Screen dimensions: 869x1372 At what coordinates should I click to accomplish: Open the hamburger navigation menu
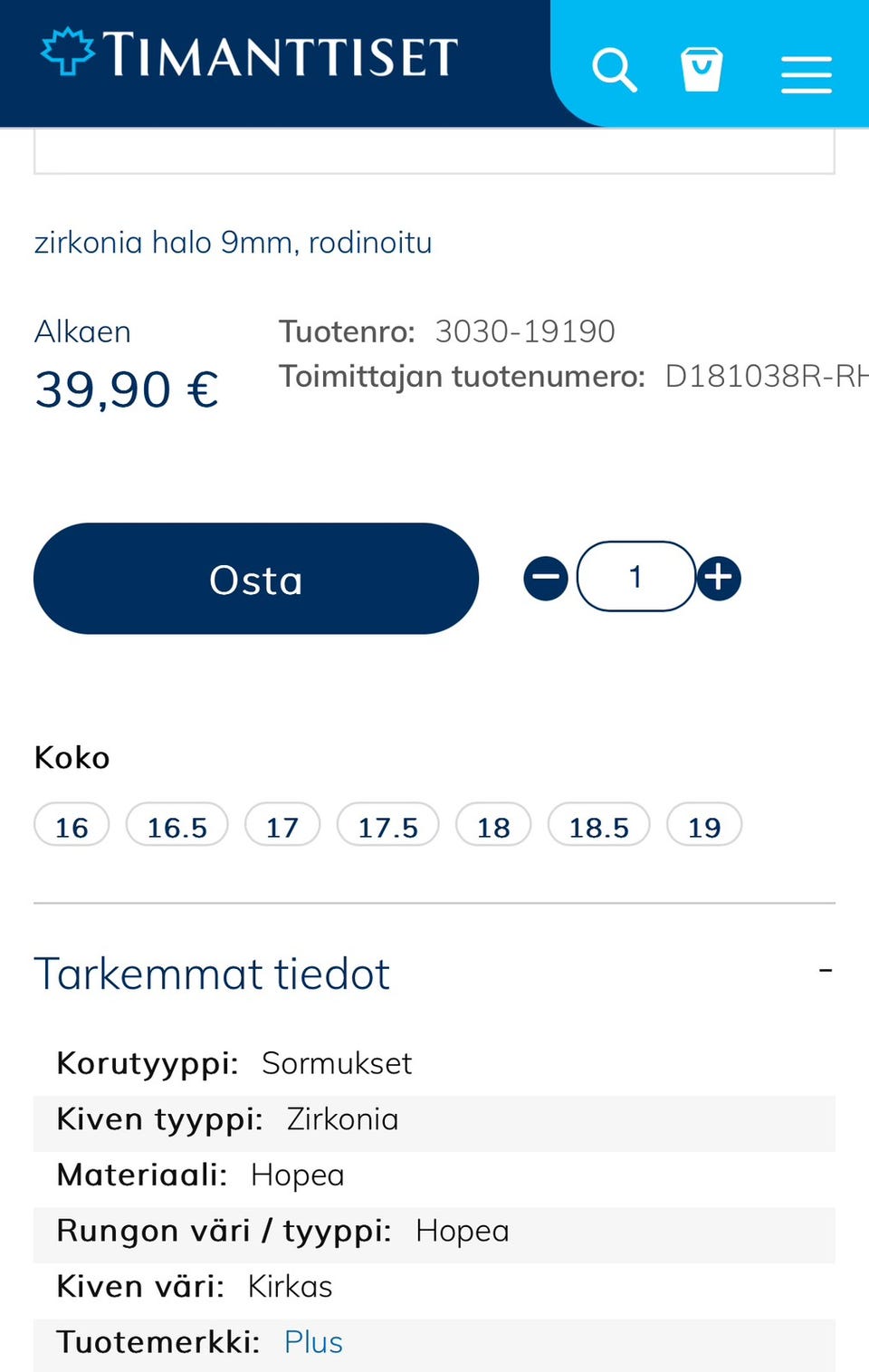[806, 73]
